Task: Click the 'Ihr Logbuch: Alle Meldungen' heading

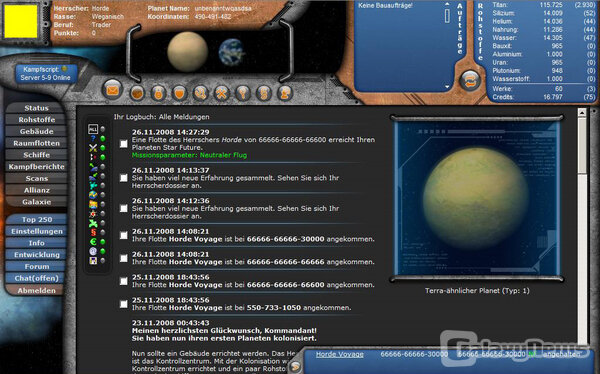Action: [x=161, y=117]
